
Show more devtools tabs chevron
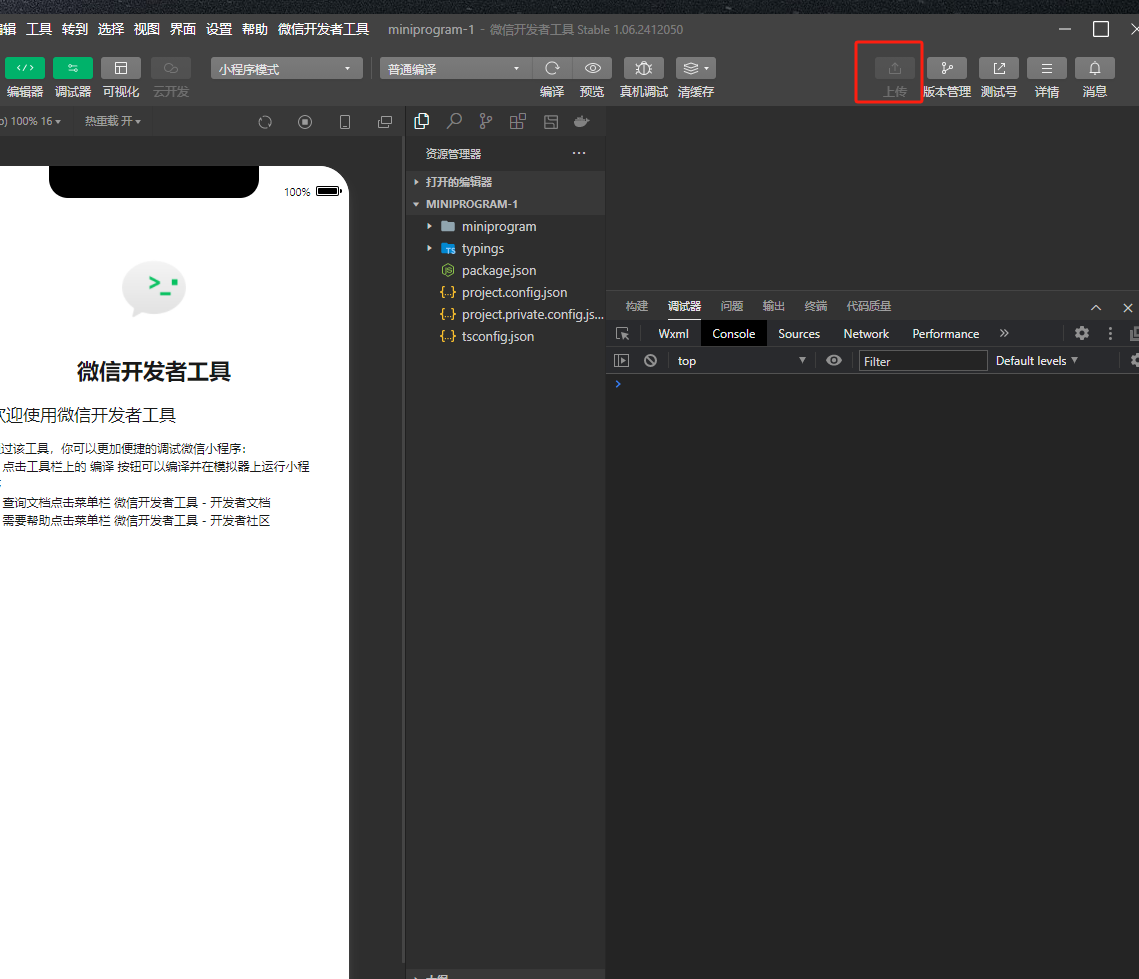tap(1005, 333)
